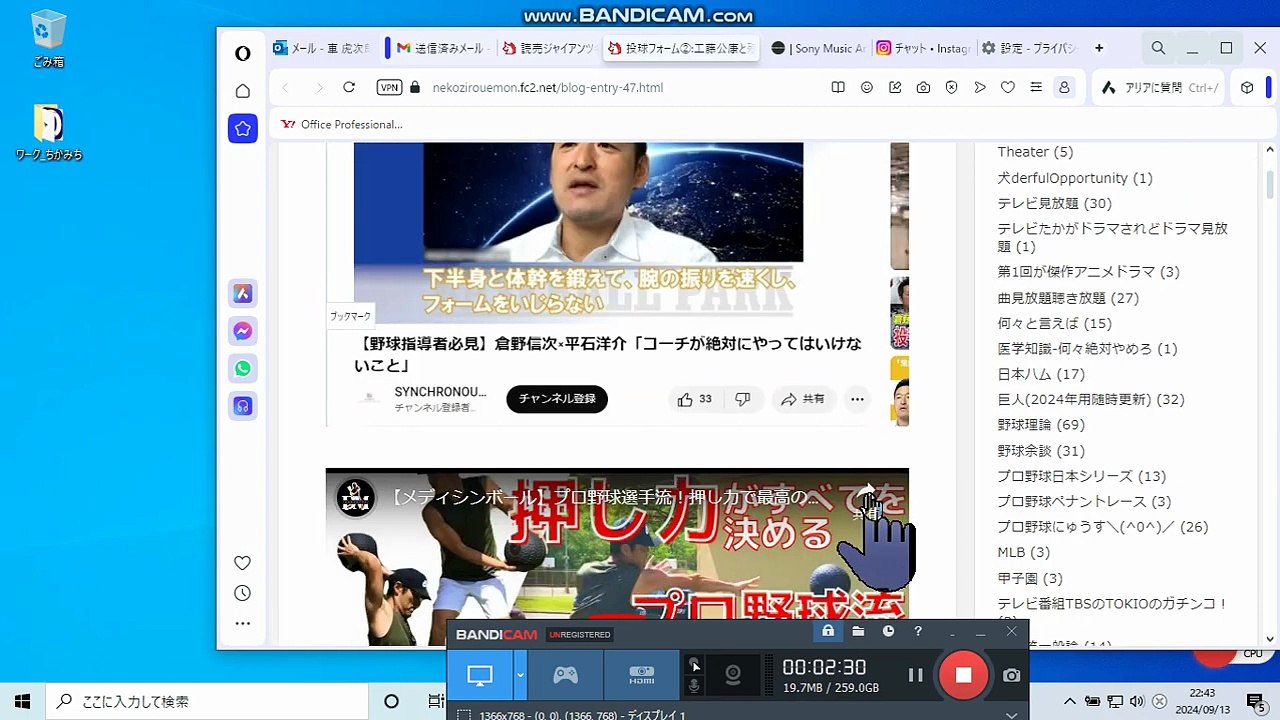Select Bandicam HDMI device recording mode
Image resolution: width=1280 pixels, height=720 pixels.
coord(642,675)
